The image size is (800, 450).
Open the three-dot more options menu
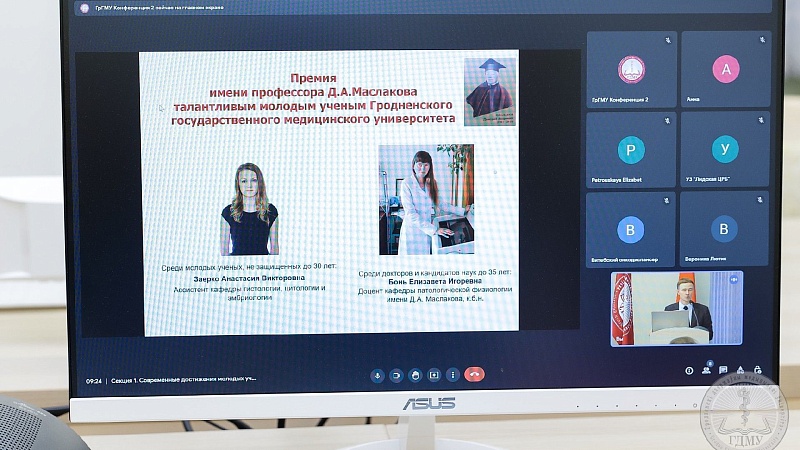(x=453, y=375)
